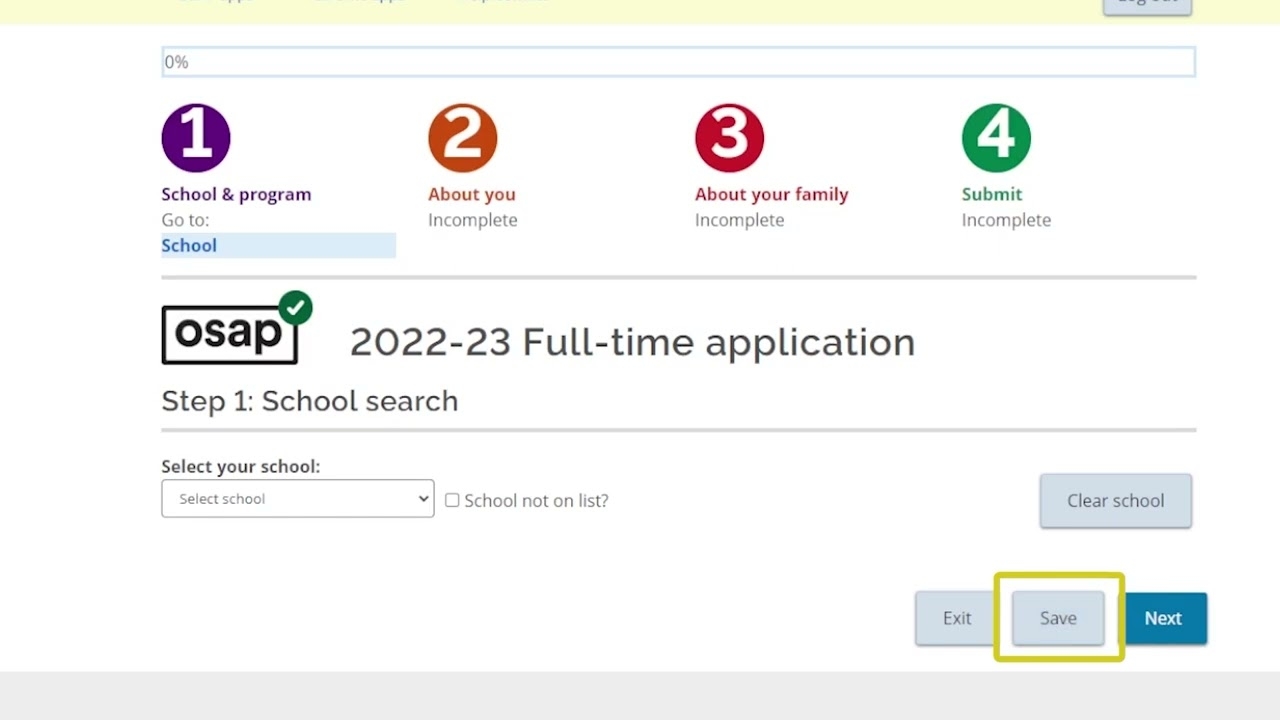Click the orange step 2 circle icon
1280x720 pixels.
(463, 138)
